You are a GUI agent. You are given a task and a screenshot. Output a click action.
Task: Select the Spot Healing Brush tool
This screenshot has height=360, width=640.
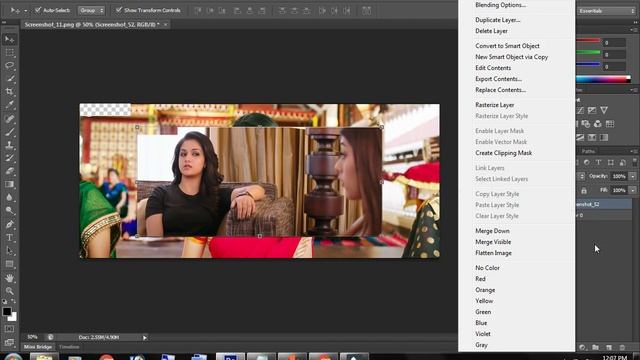coord(9,119)
